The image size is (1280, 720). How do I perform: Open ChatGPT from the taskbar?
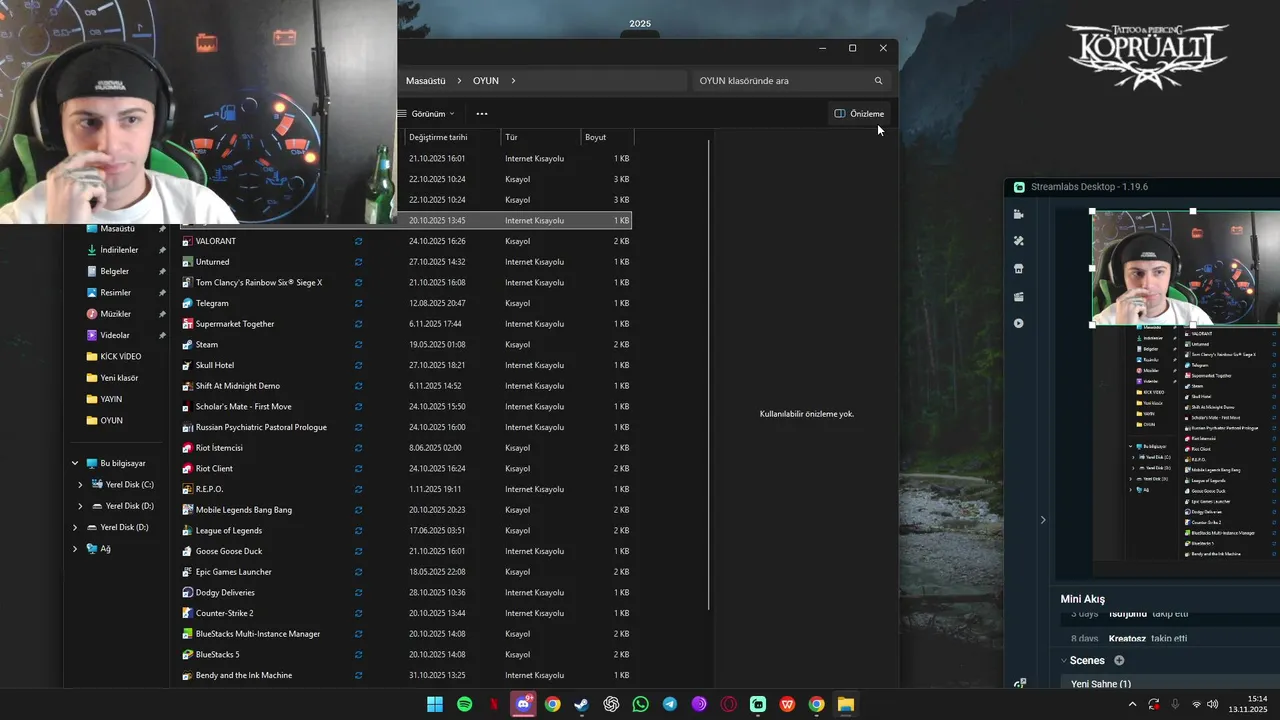(611, 704)
